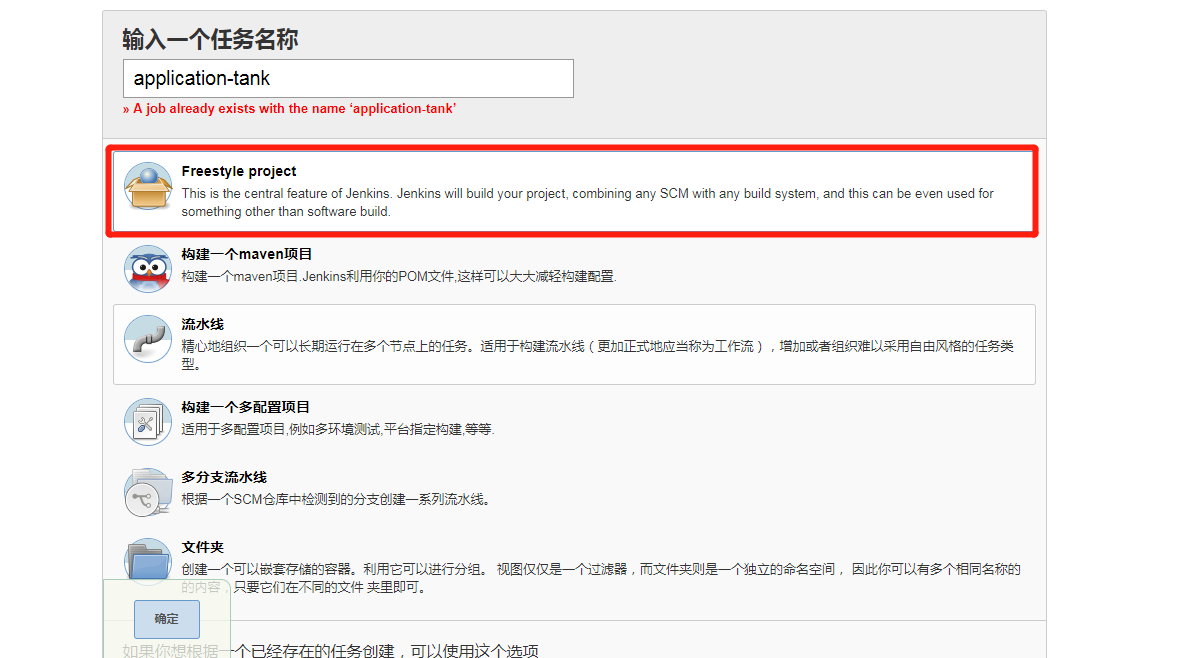
Task: Select 构建一个maven项目 title
Action: point(247,254)
